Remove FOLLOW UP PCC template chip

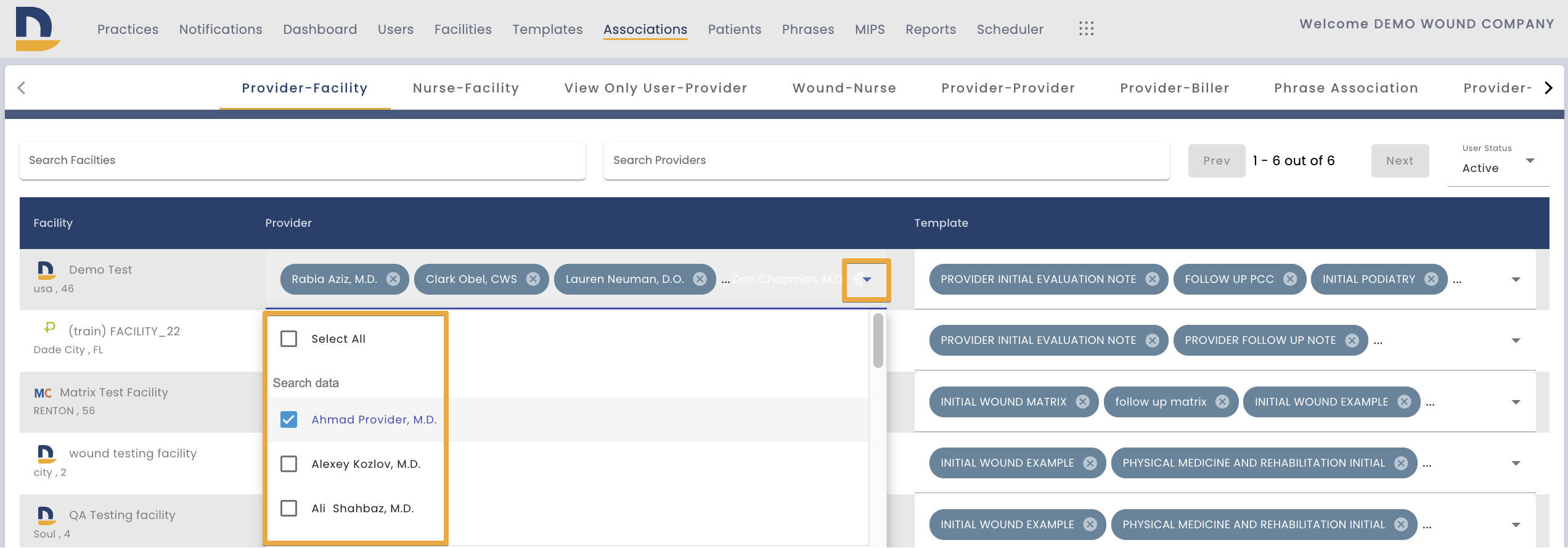click(1290, 279)
